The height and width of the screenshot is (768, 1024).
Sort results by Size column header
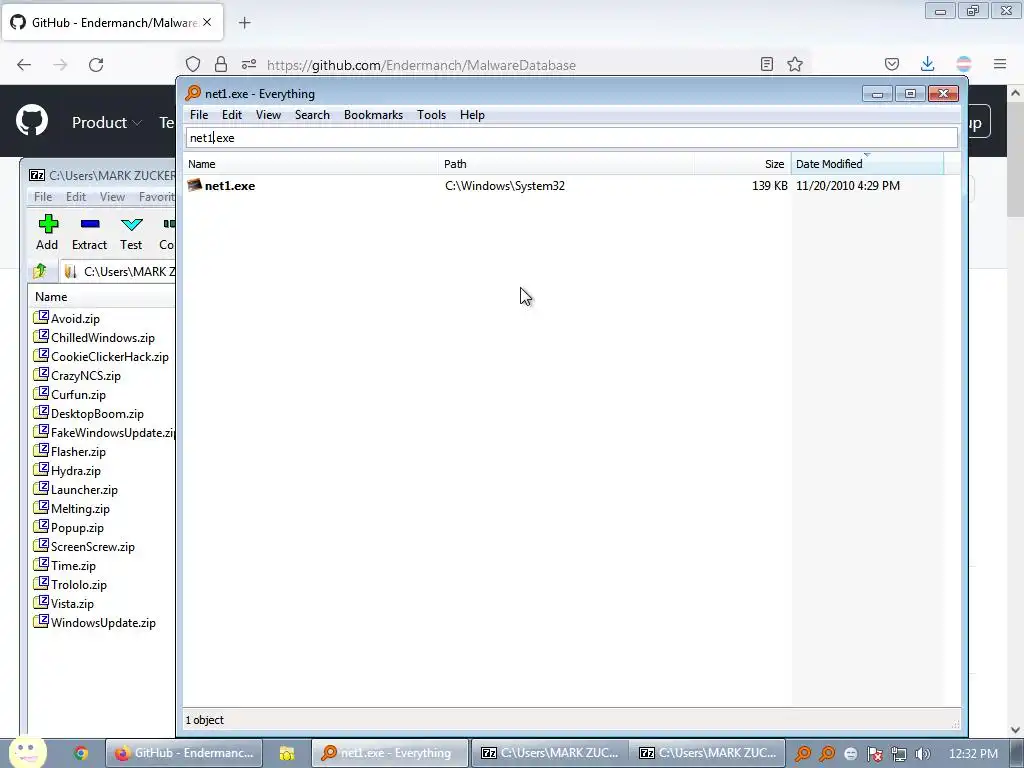tap(743, 164)
